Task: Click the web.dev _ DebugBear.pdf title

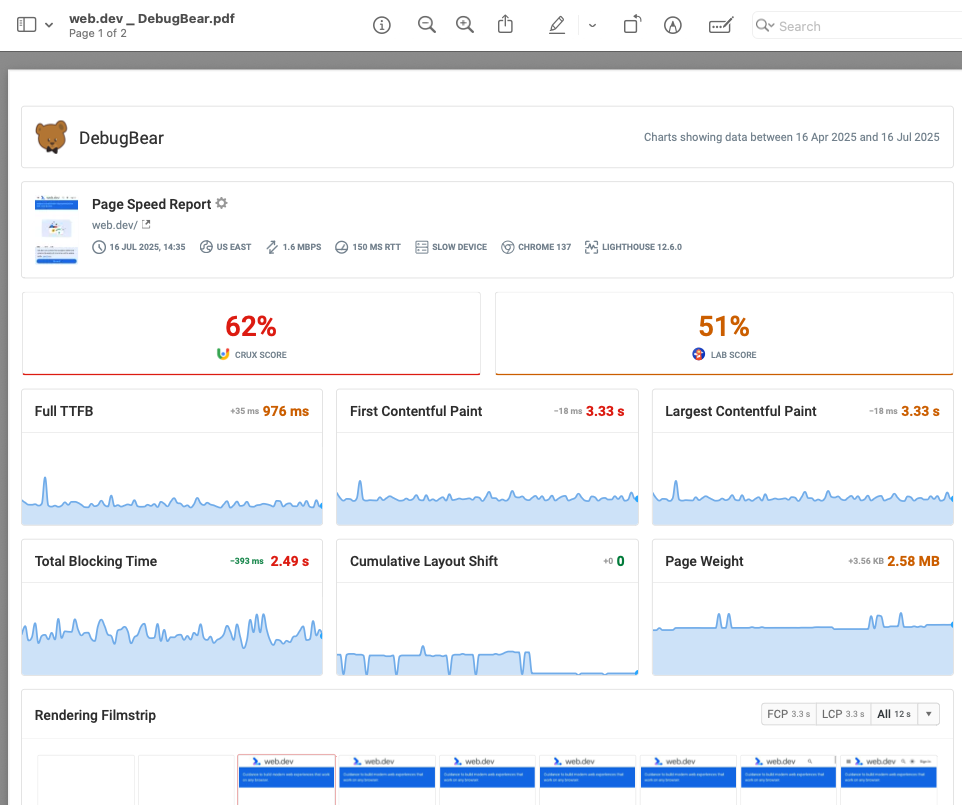Action: point(152,18)
